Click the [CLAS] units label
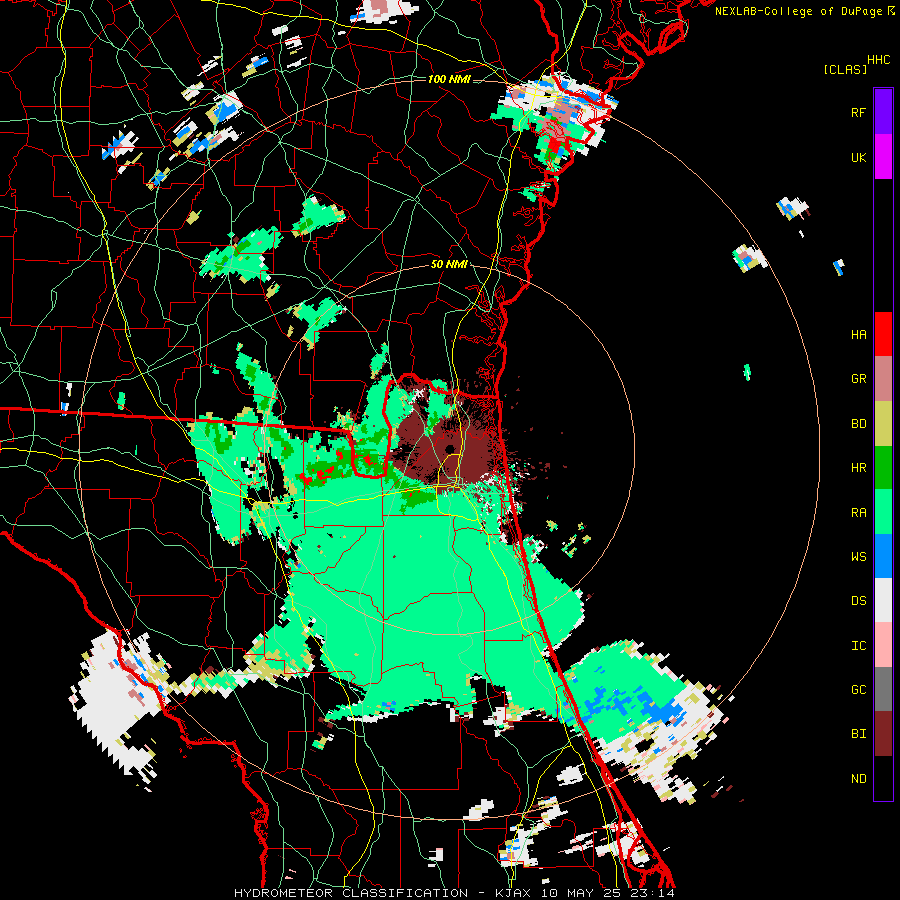This screenshot has height=900, width=900. [x=845, y=69]
